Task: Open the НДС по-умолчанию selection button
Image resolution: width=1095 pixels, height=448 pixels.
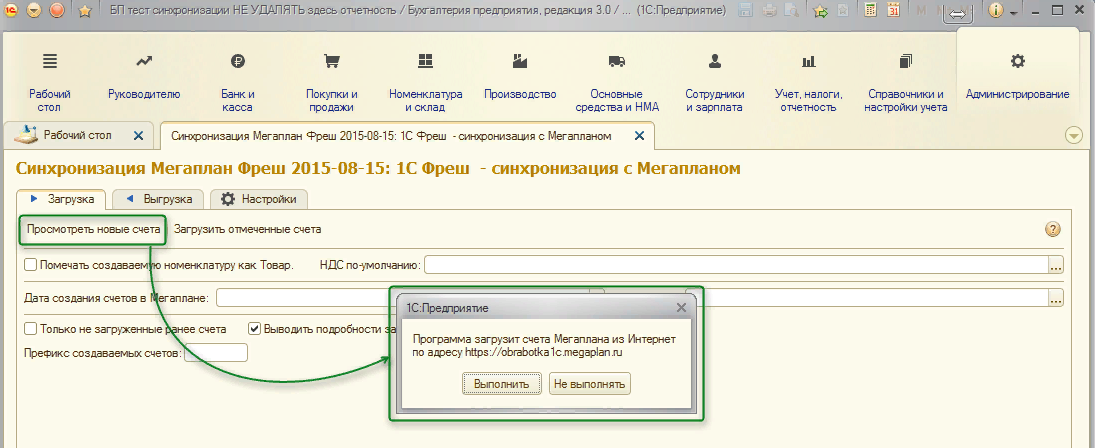Action: pos(1056,265)
